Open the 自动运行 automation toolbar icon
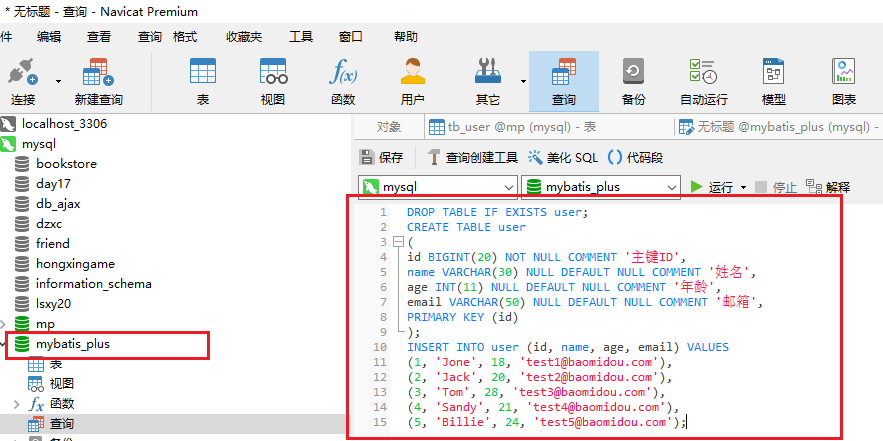 point(704,82)
